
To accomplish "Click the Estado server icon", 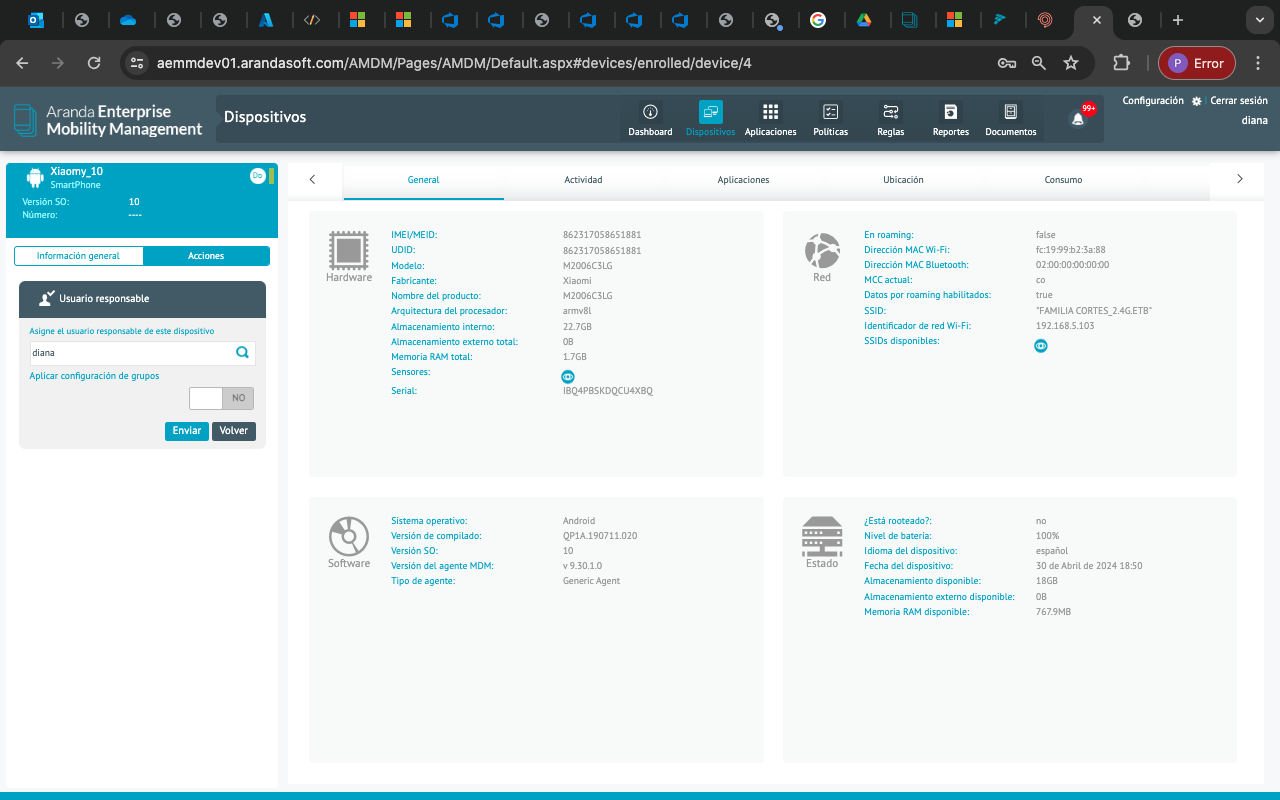I will [x=822, y=536].
